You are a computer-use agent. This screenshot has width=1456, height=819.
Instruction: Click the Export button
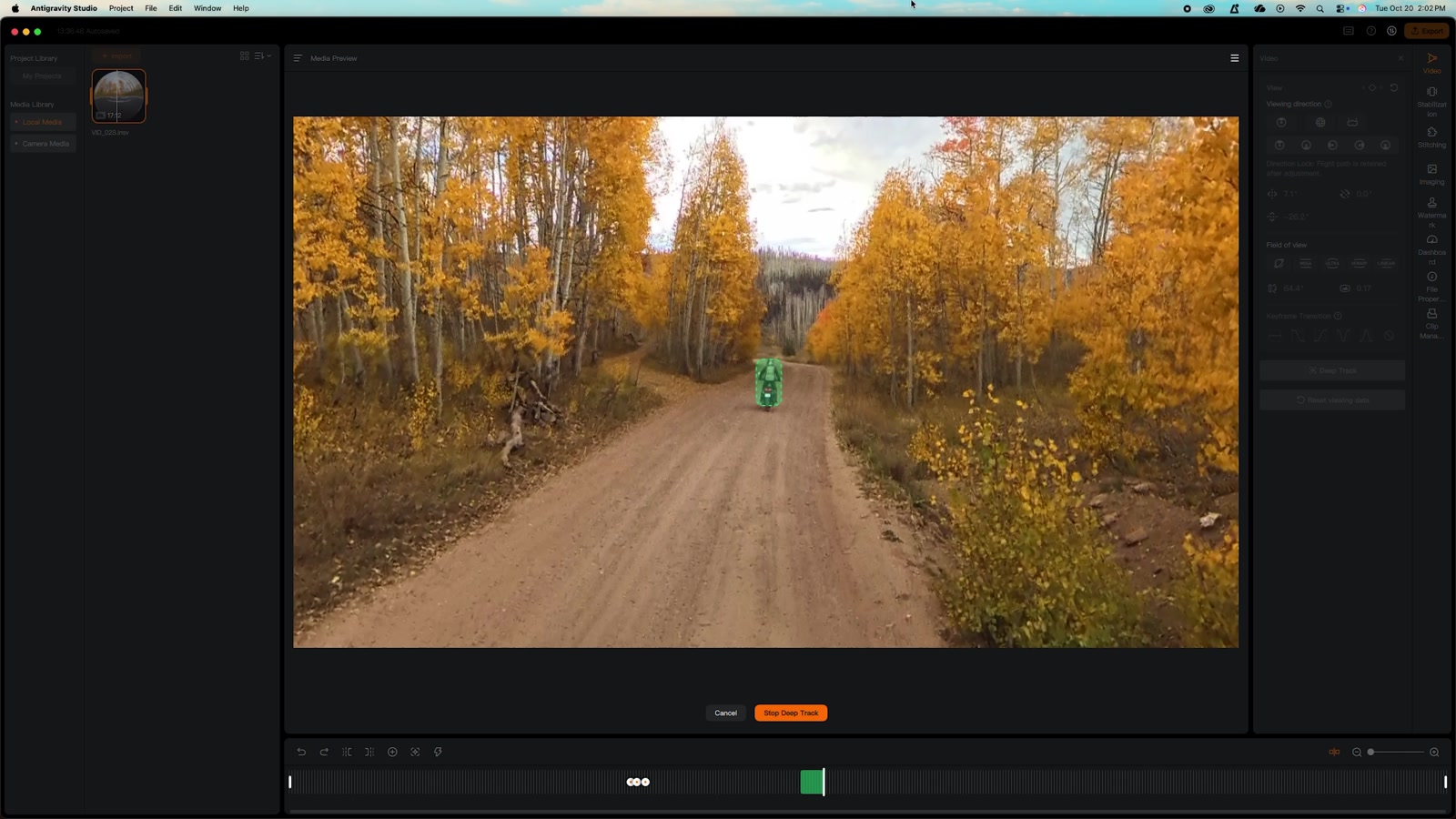click(x=1427, y=31)
